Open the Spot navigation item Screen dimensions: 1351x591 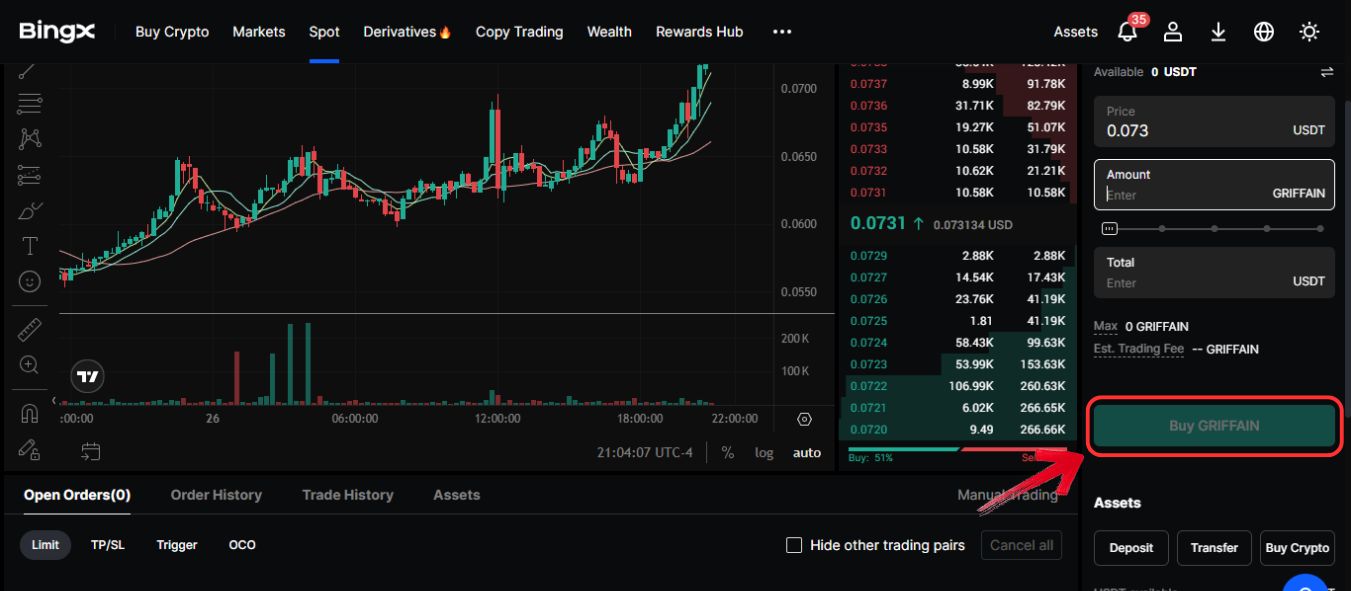(324, 32)
